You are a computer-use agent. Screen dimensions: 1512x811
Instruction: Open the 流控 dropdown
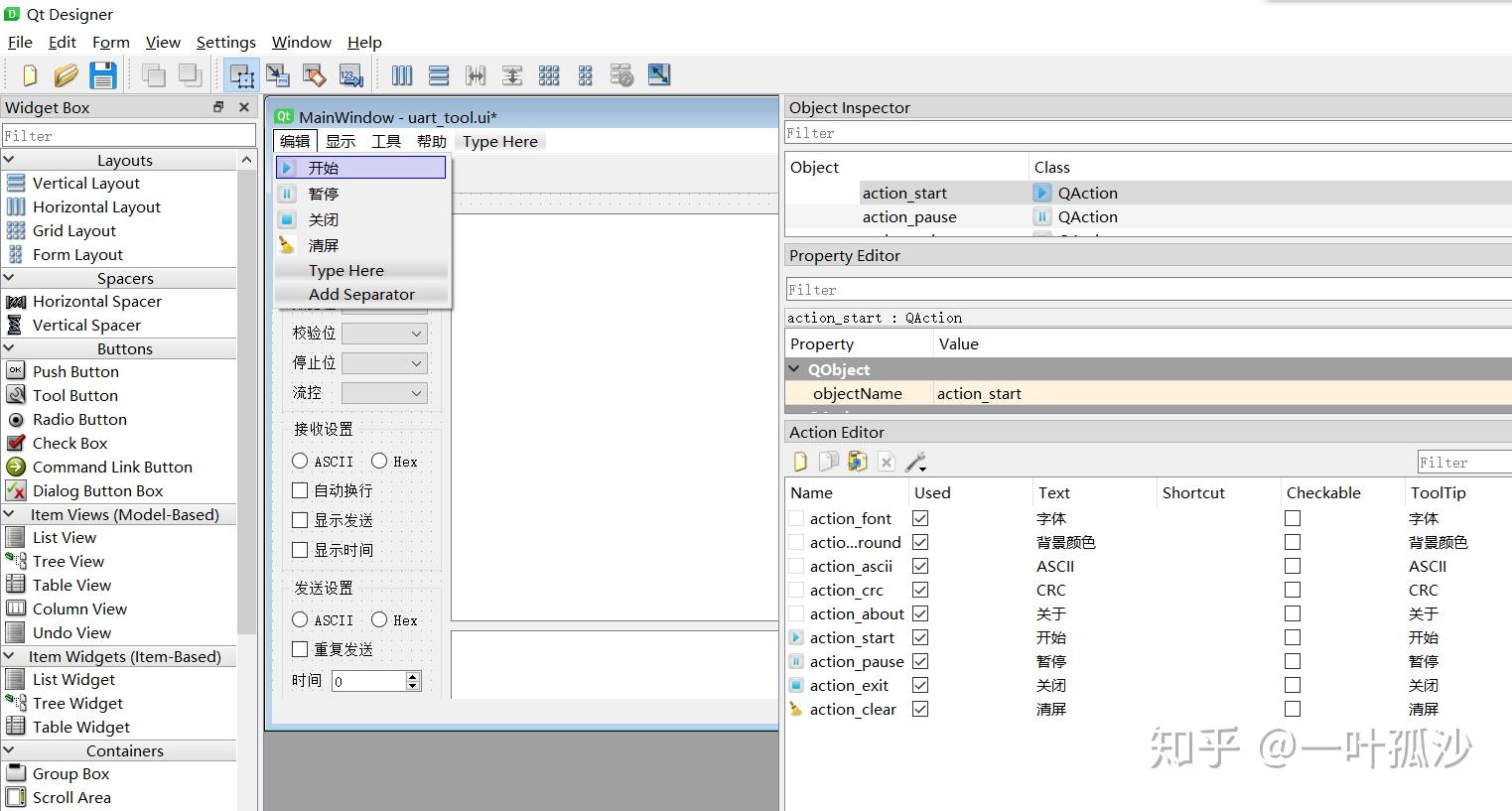pos(384,393)
